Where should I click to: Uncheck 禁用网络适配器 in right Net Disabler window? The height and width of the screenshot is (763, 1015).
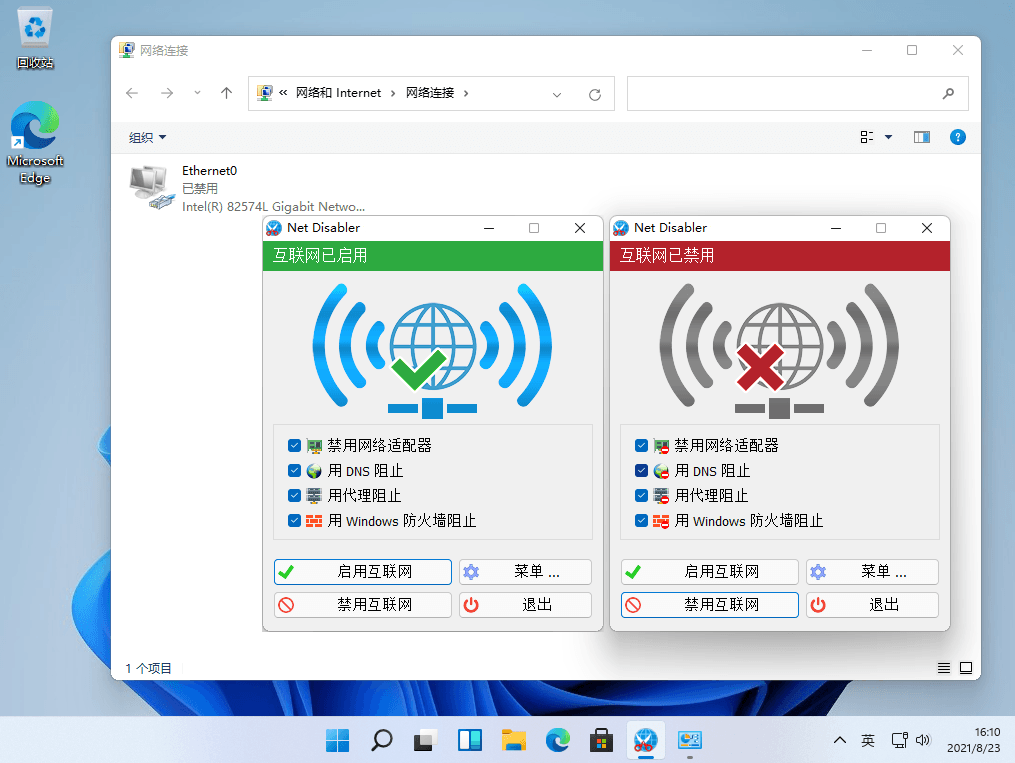641,445
